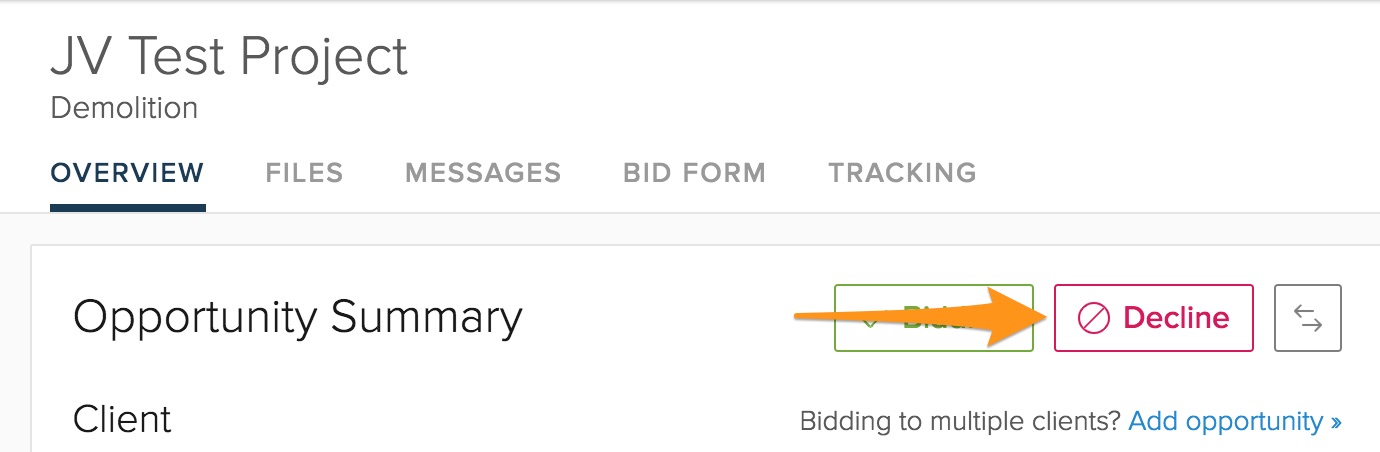Click the circle-slash icon in the Decline button
Image resolution: width=1380 pixels, height=452 pixels.
pyautogui.click(x=1093, y=319)
